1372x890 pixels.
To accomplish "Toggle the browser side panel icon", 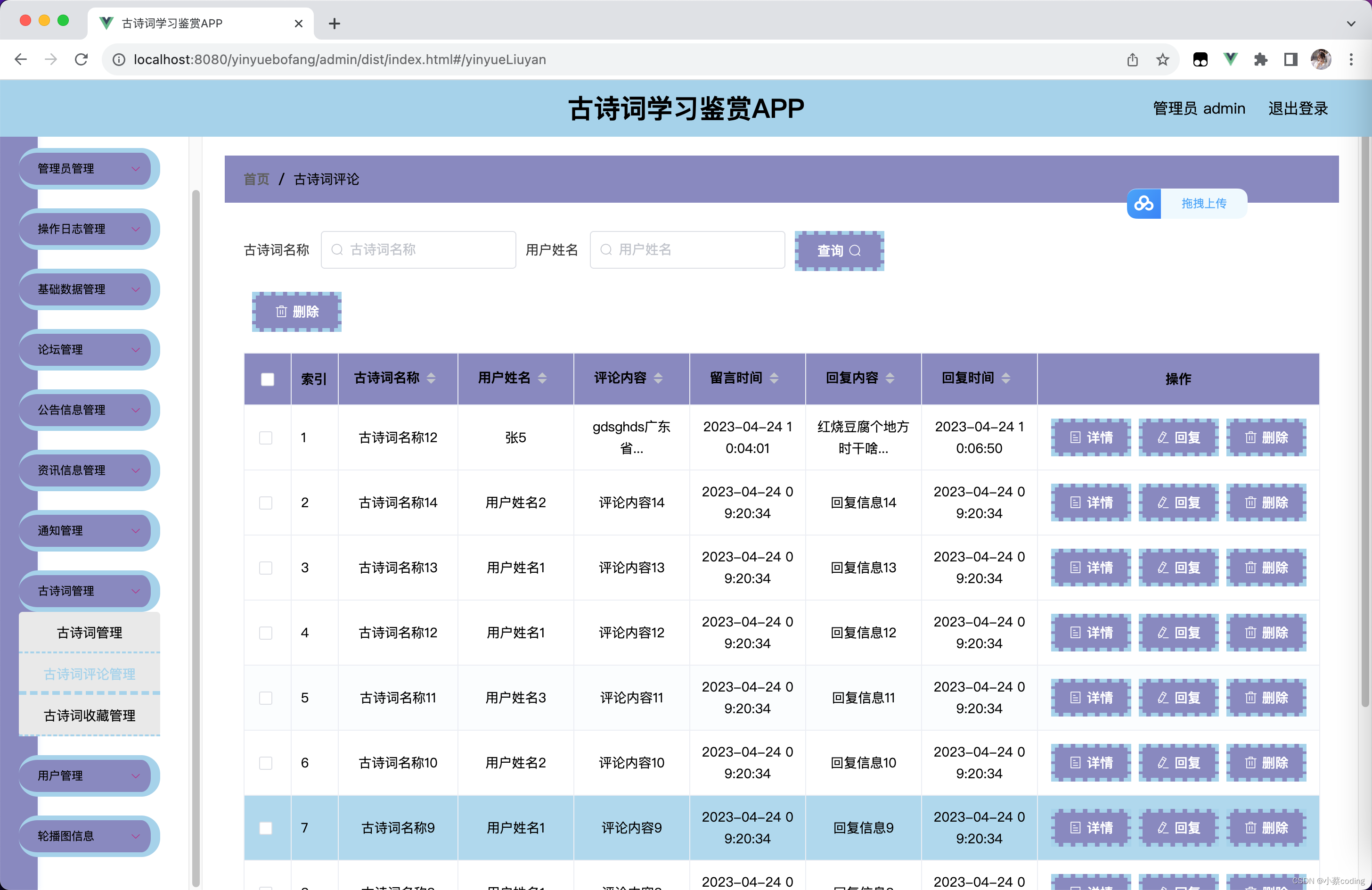I will [x=1290, y=59].
